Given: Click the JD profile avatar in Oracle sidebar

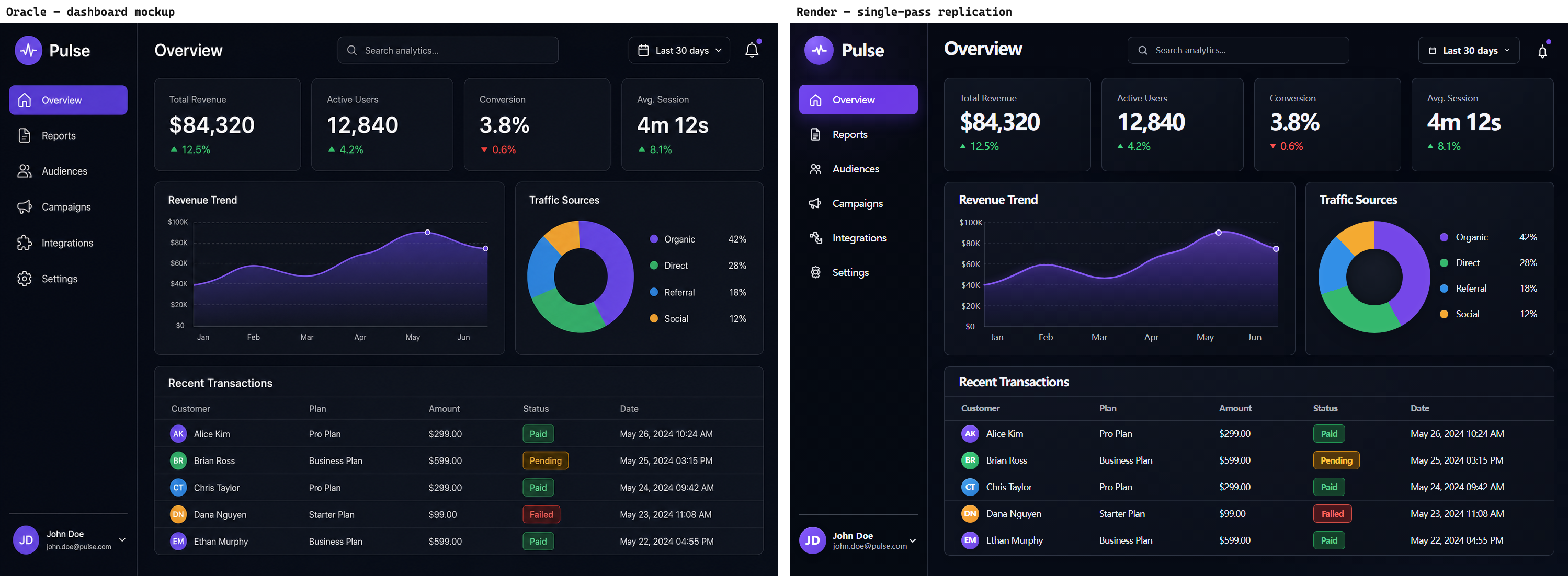Looking at the screenshot, I should point(26,540).
